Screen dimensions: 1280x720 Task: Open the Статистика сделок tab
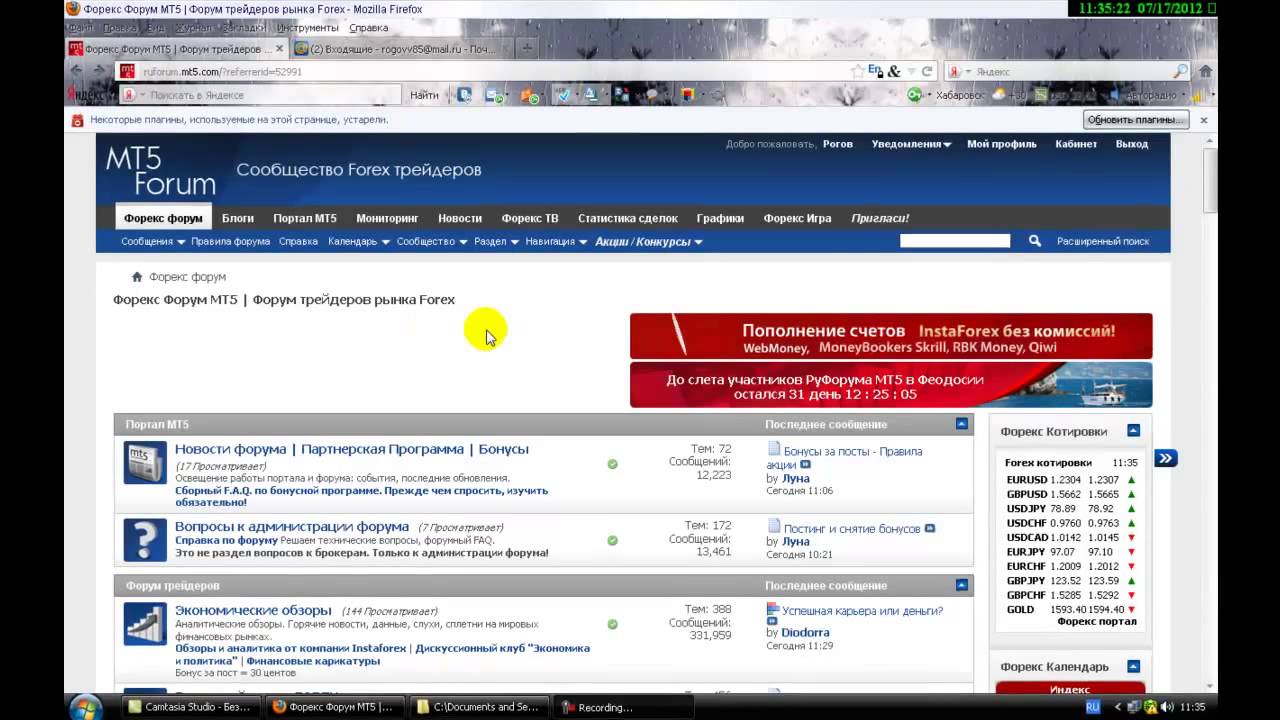point(628,218)
